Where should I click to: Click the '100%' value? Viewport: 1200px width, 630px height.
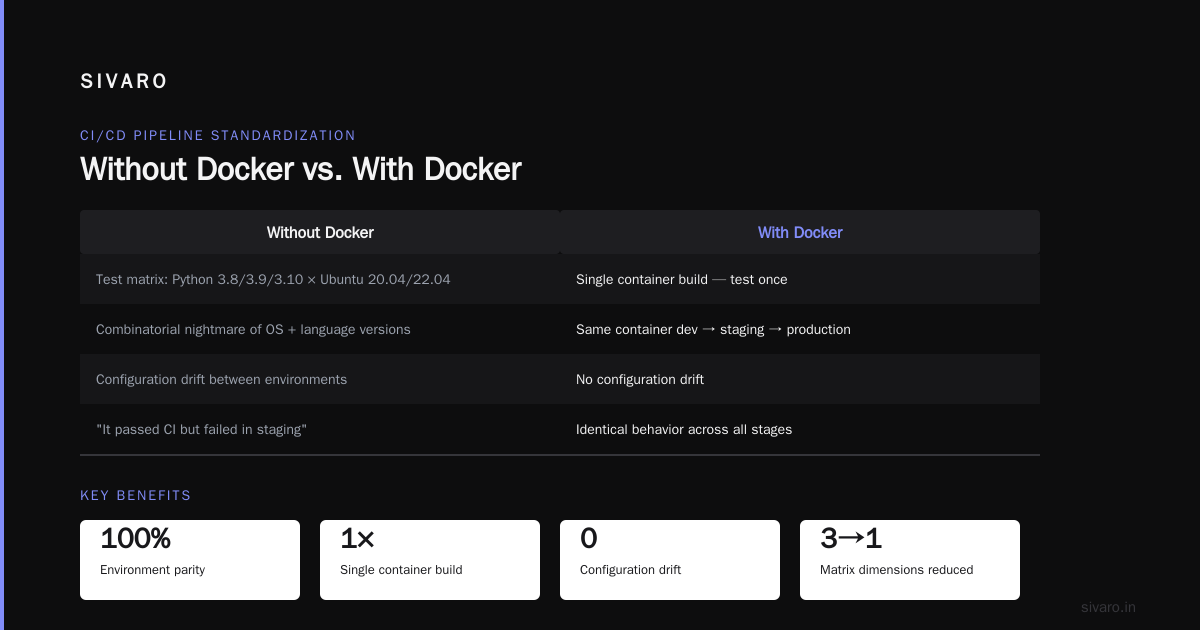[136, 539]
